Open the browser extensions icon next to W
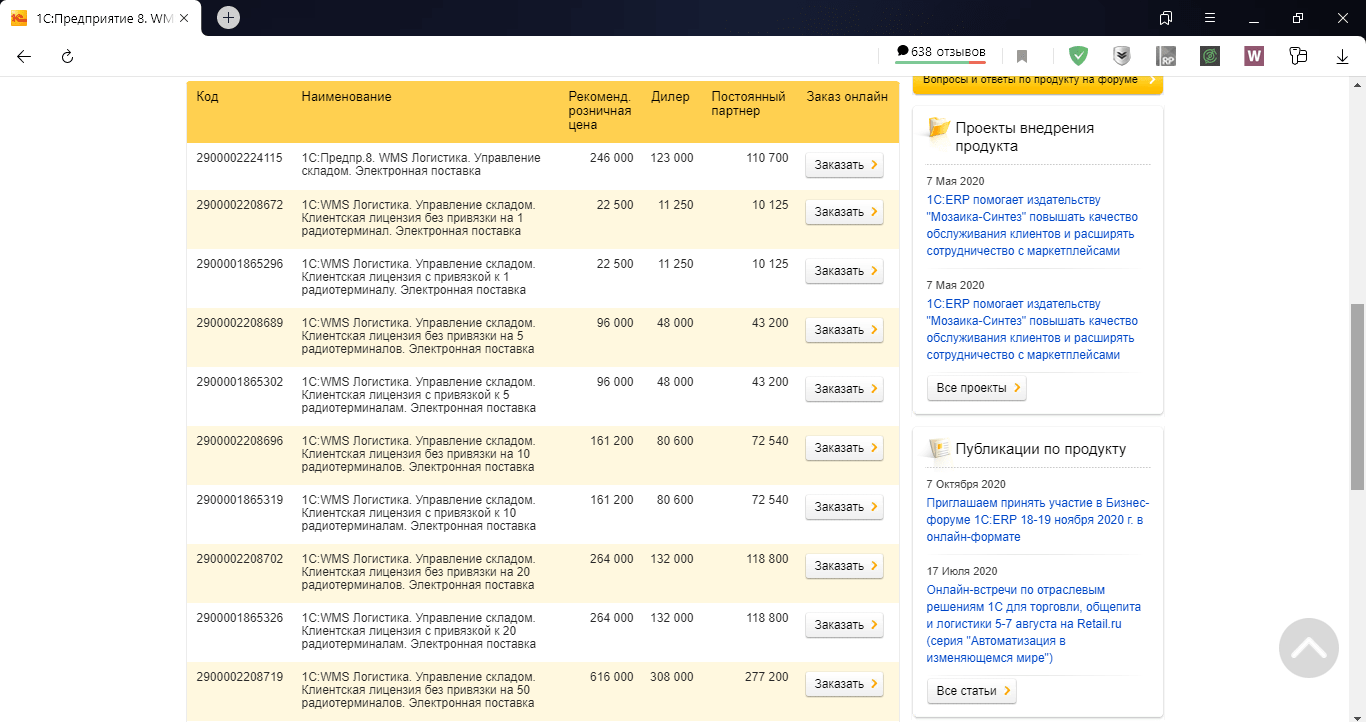This screenshot has width=1366, height=722. (1298, 57)
